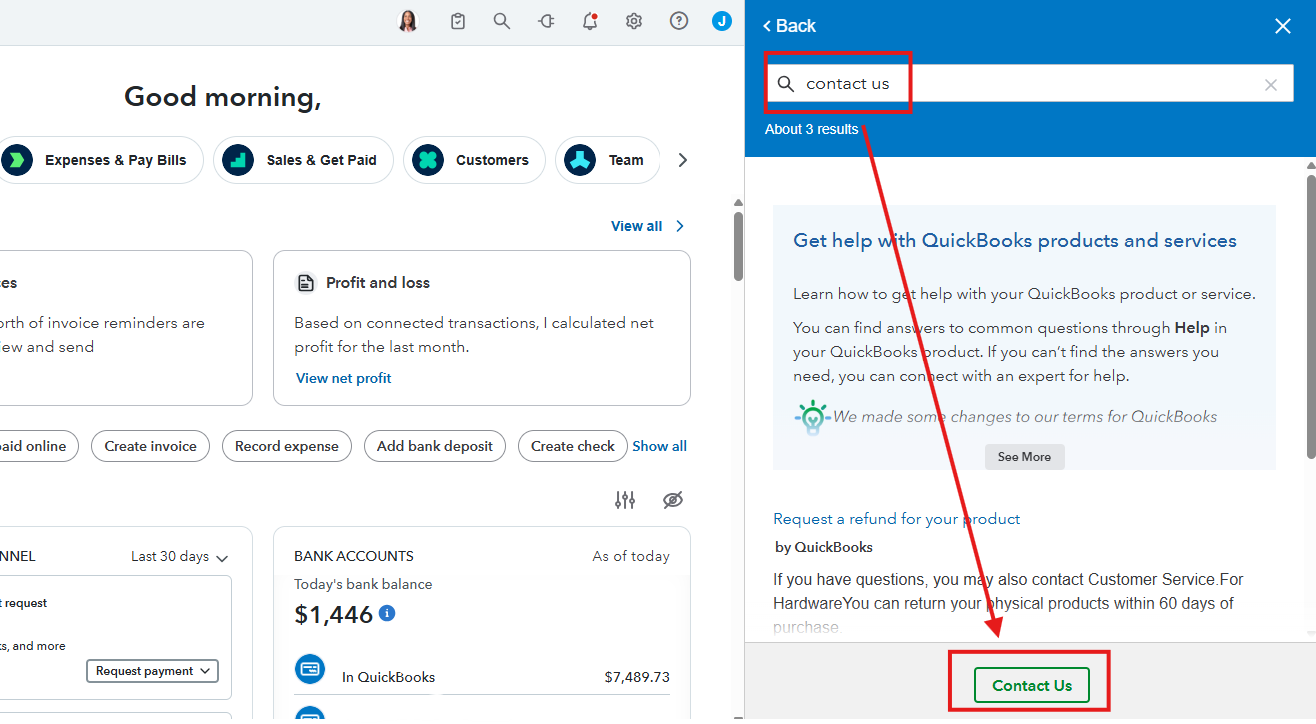Open the Request payment dropdown
1316x724 pixels.
pyautogui.click(x=152, y=671)
